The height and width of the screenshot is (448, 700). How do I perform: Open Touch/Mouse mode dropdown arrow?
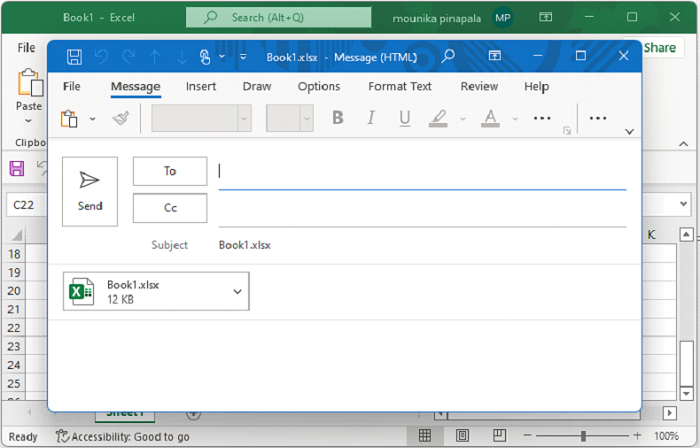[x=222, y=57]
